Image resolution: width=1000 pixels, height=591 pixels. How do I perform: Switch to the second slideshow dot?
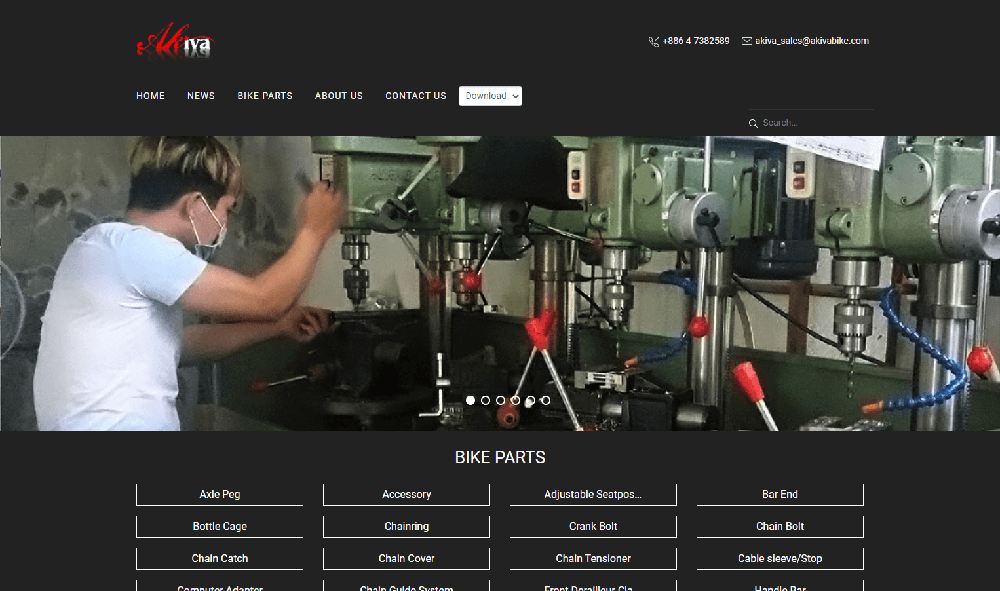pyautogui.click(x=486, y=400)
